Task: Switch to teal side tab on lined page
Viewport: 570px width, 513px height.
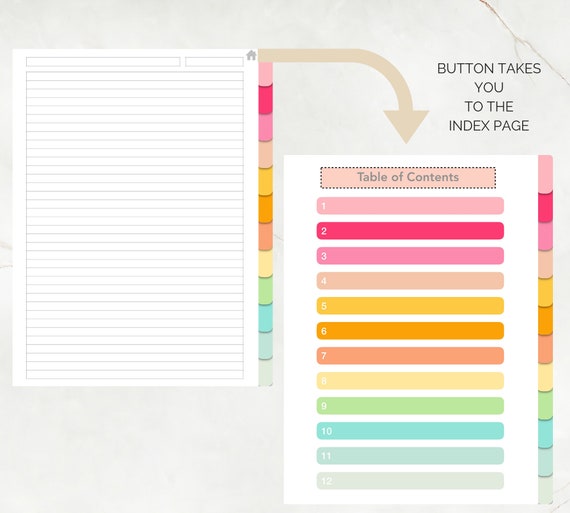Action: click(265, 318)
